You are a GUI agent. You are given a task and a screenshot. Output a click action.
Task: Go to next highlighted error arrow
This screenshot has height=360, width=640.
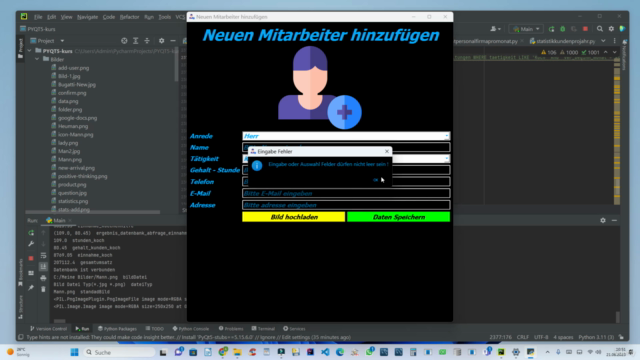tap(614, 52)
